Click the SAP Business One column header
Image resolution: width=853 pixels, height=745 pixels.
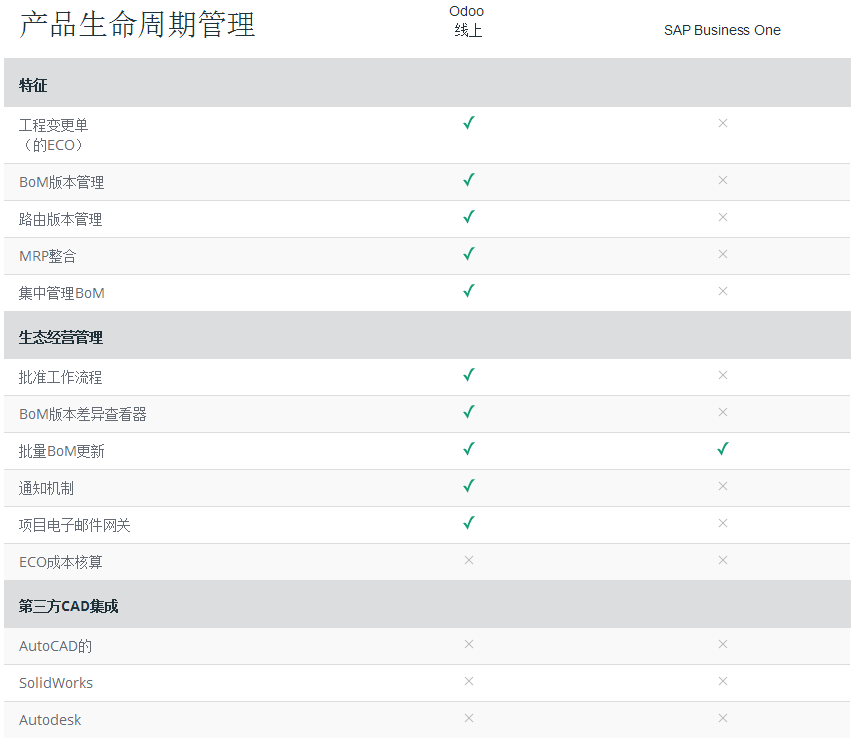(722, 30)
